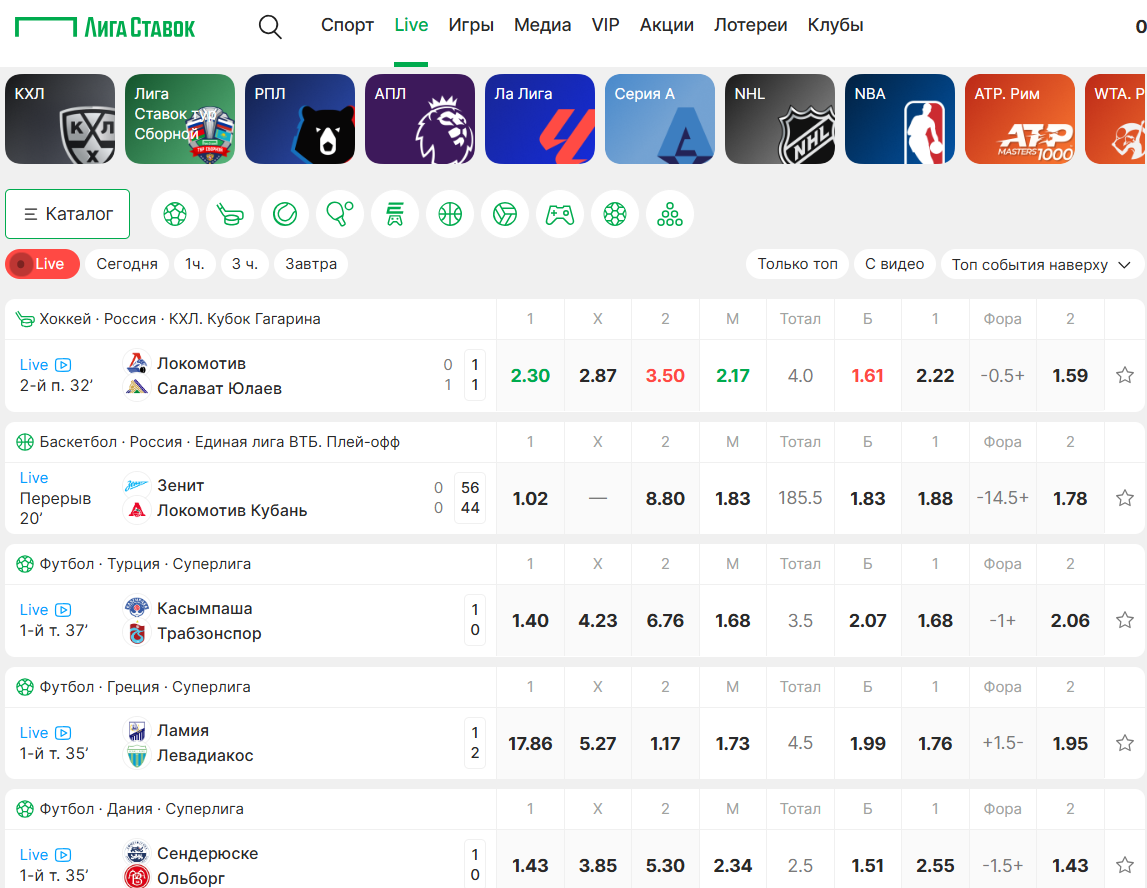The height and width of the screenshot is (888, 1147).
Task: Filter by basketball sport icon
Action: click(x=450, y=214)
